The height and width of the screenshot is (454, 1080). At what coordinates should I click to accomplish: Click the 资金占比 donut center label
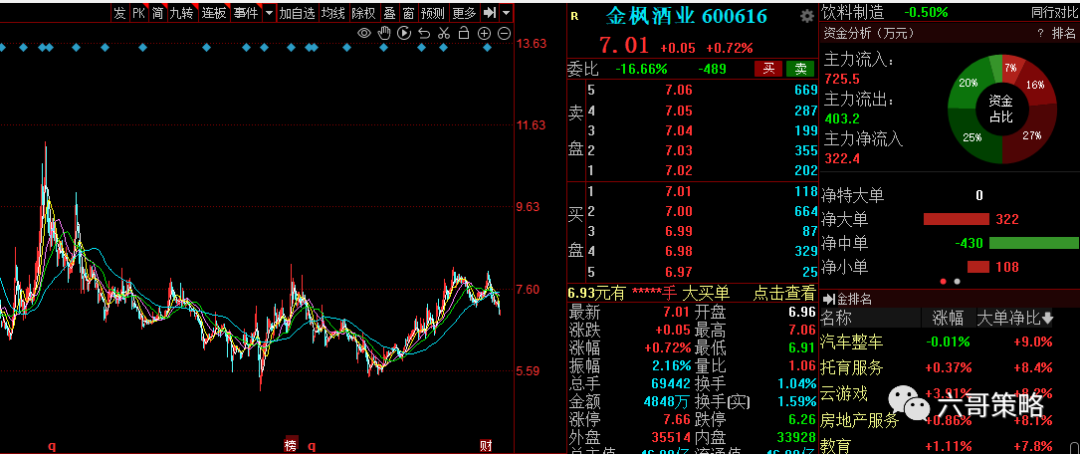pyautogui.click(x=1002, y=110)
